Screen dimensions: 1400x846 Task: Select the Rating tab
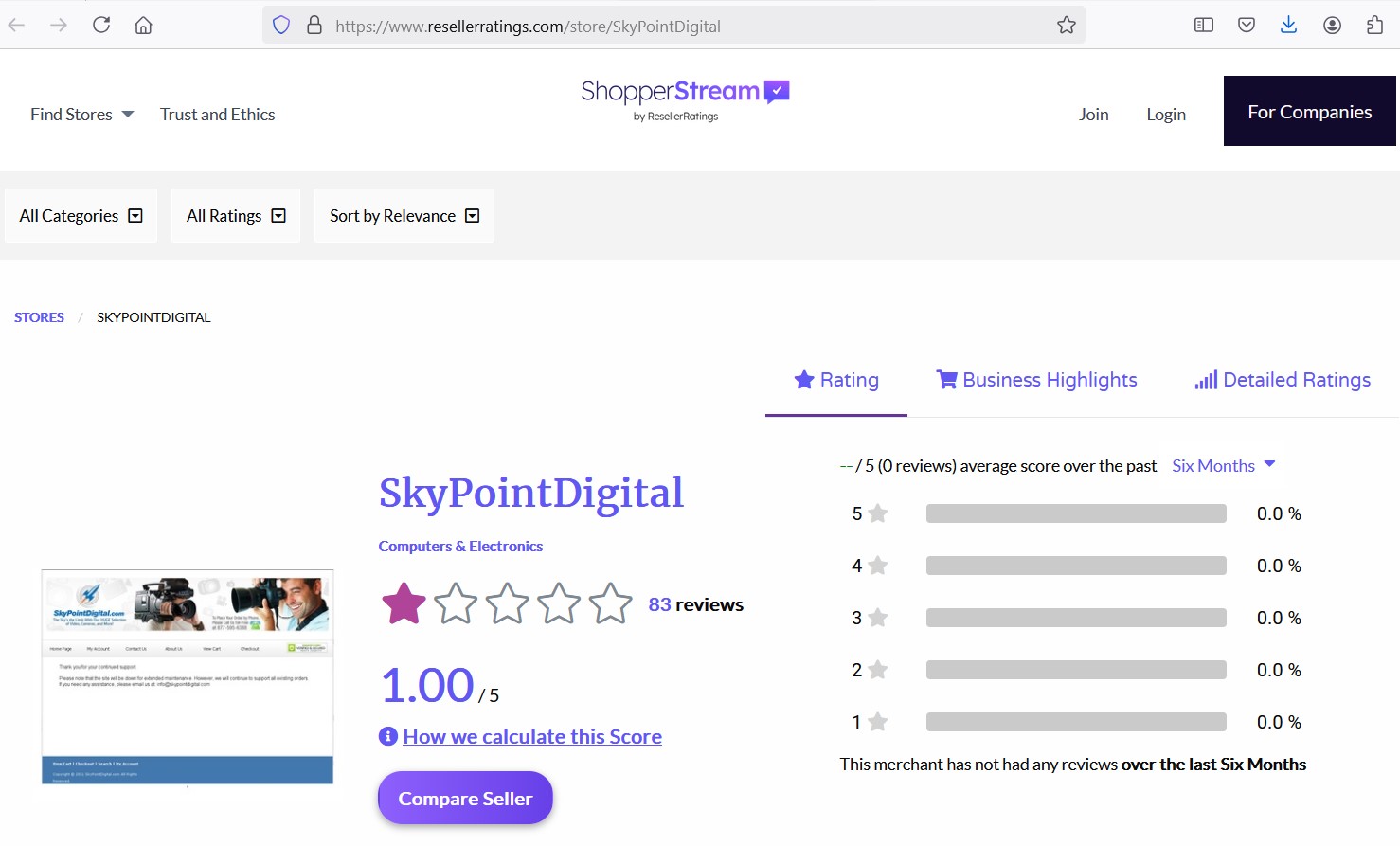point(836,380)
